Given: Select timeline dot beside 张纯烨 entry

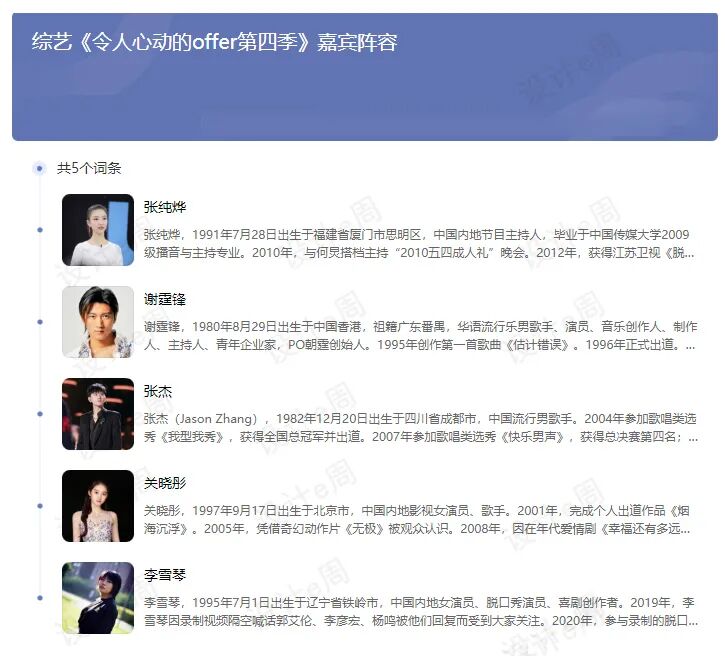Looking at the screenshot, I should click(40, 230).
